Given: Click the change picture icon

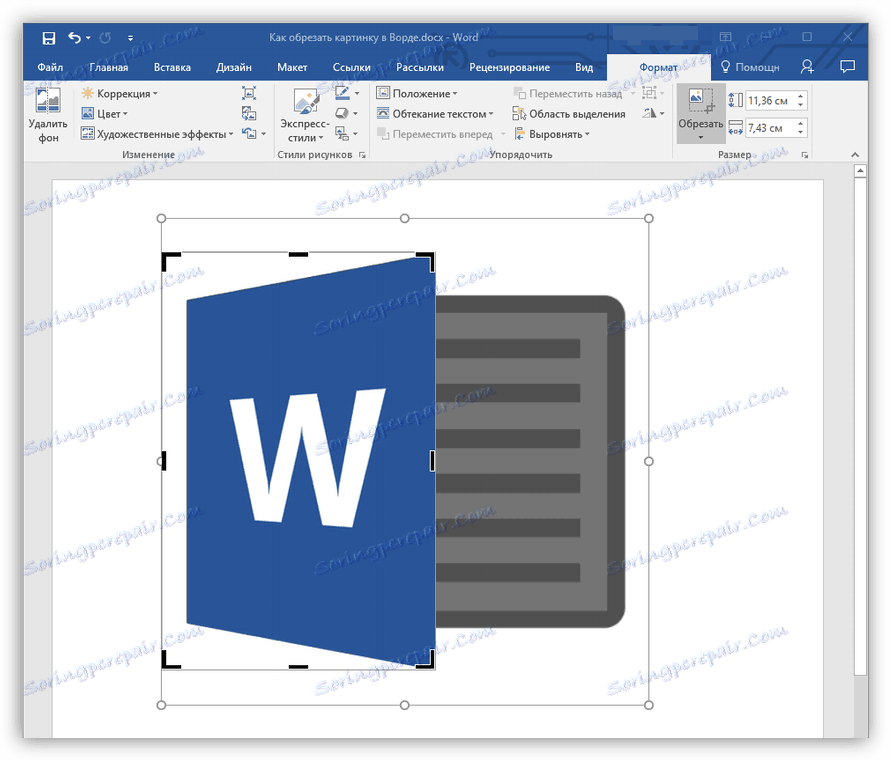Looking at the screenshot, I should click(249, 114).
